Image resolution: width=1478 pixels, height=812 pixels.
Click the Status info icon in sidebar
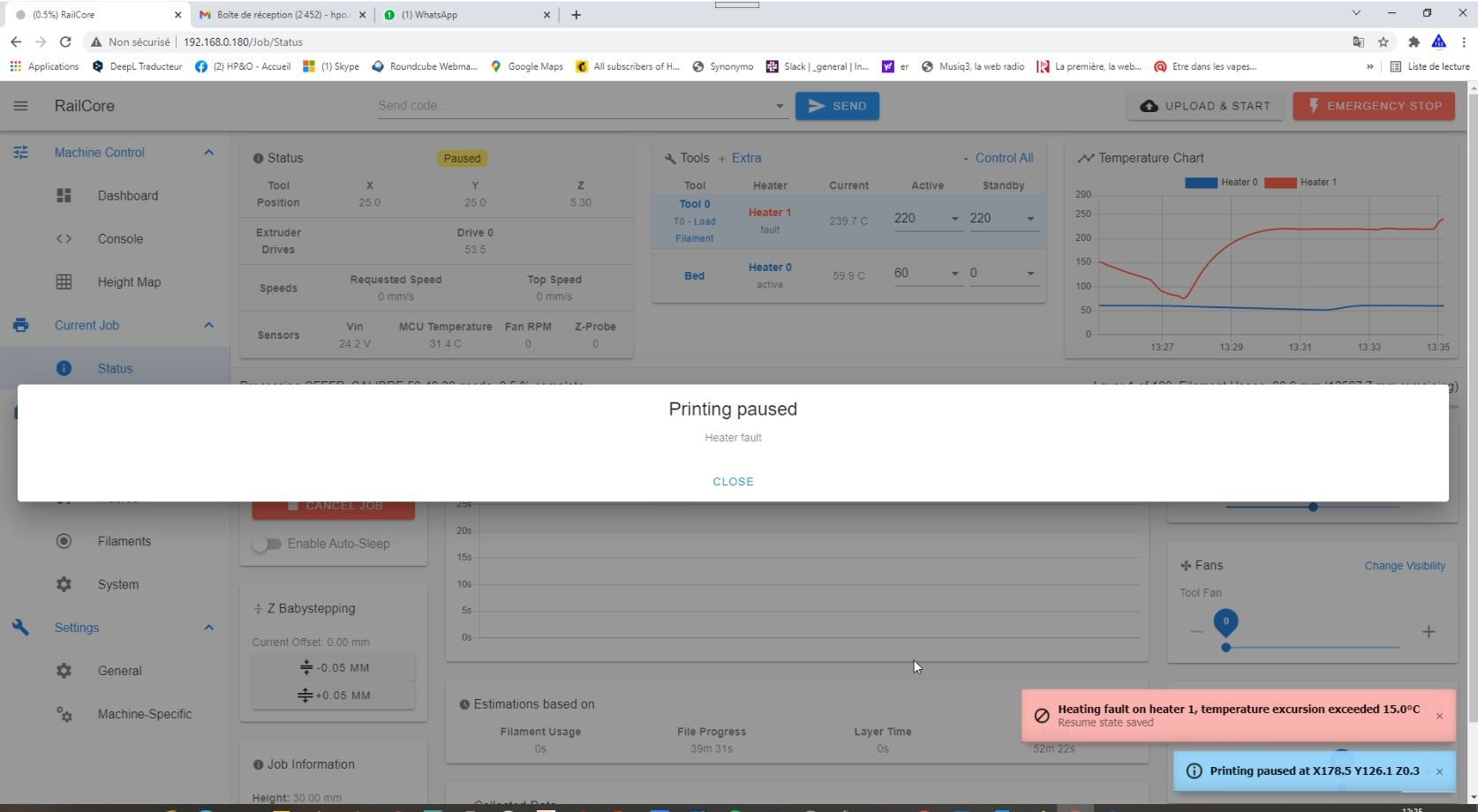(x=64, y=369)
